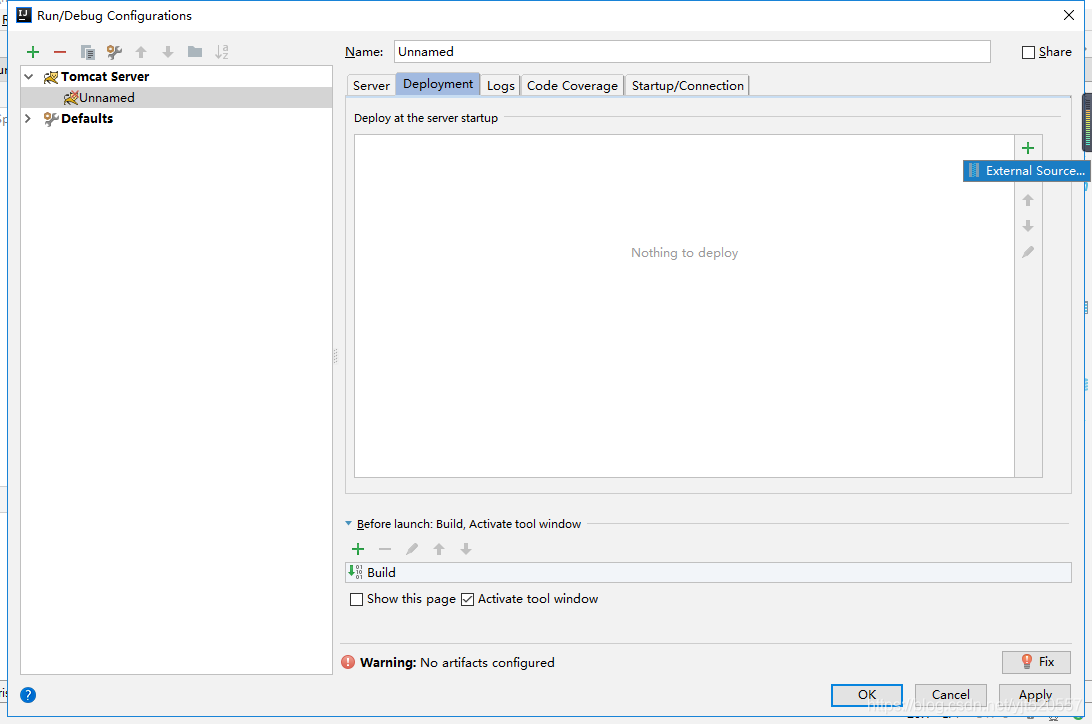This screenshot has width=1092, height=724.
Task: Toggle the Share checkbox
Action: (x=1028, y=52)
